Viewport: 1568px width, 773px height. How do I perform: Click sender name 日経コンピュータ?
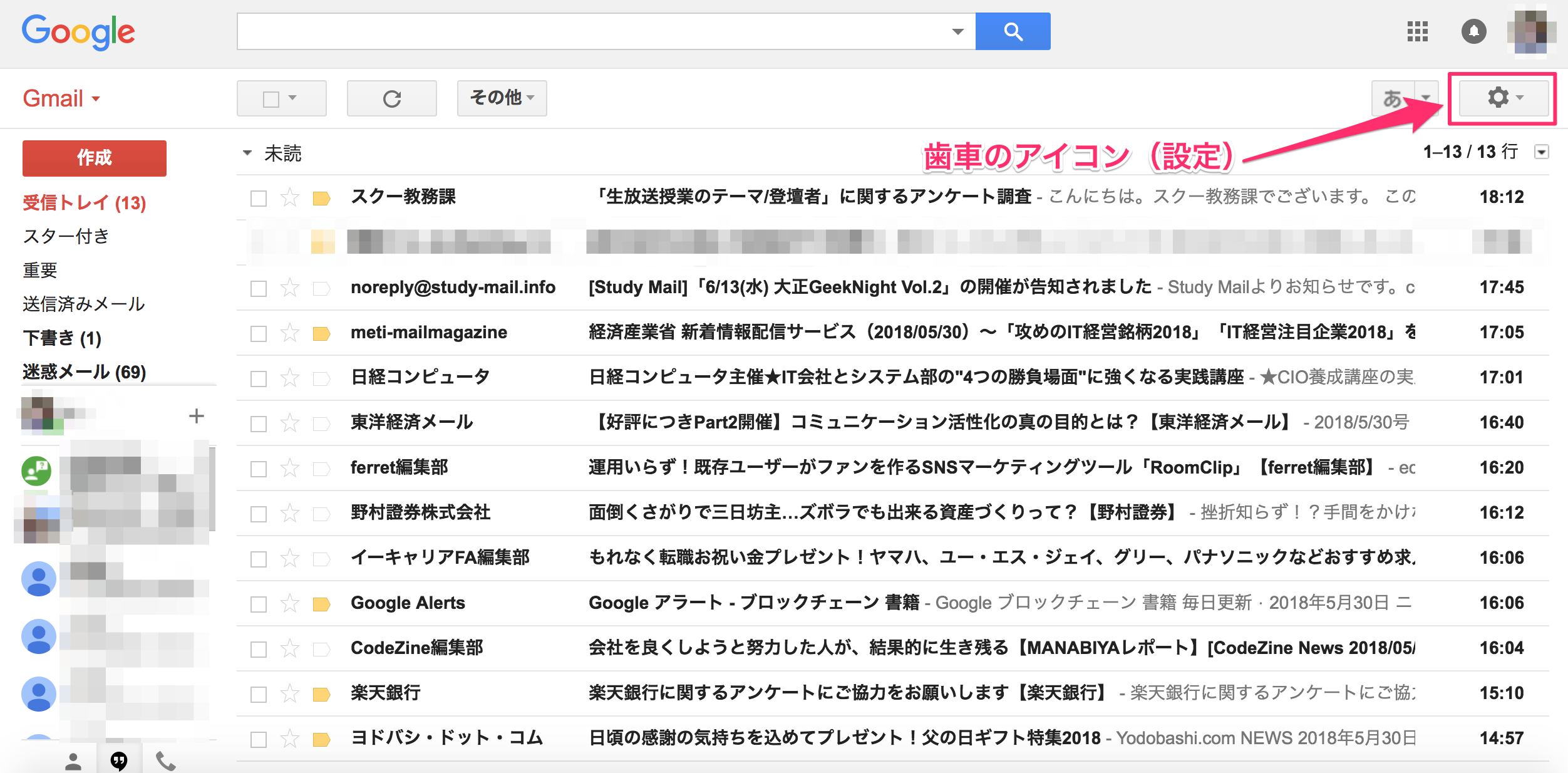pyautogui.click(x=420, y=377)
